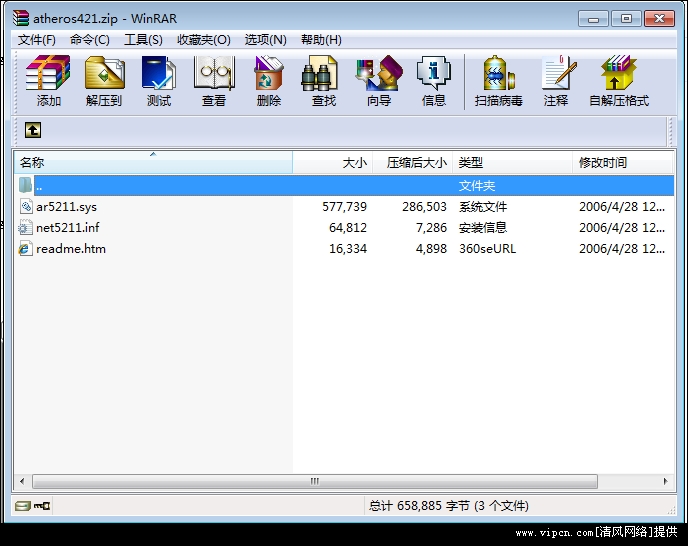
Task: Click the drive icon in status bar
Action: pos(22,506)
